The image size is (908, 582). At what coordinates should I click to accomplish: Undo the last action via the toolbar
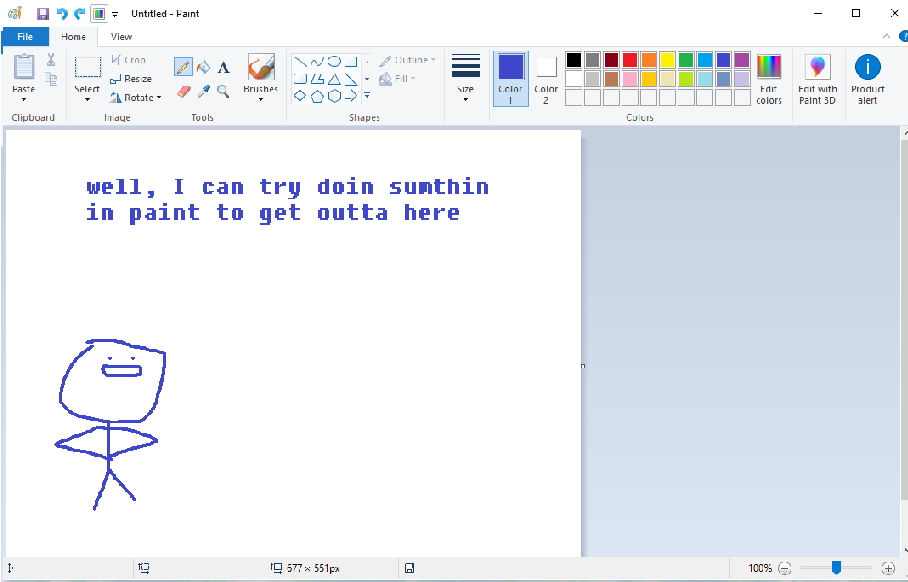click(x=62, y=13)
